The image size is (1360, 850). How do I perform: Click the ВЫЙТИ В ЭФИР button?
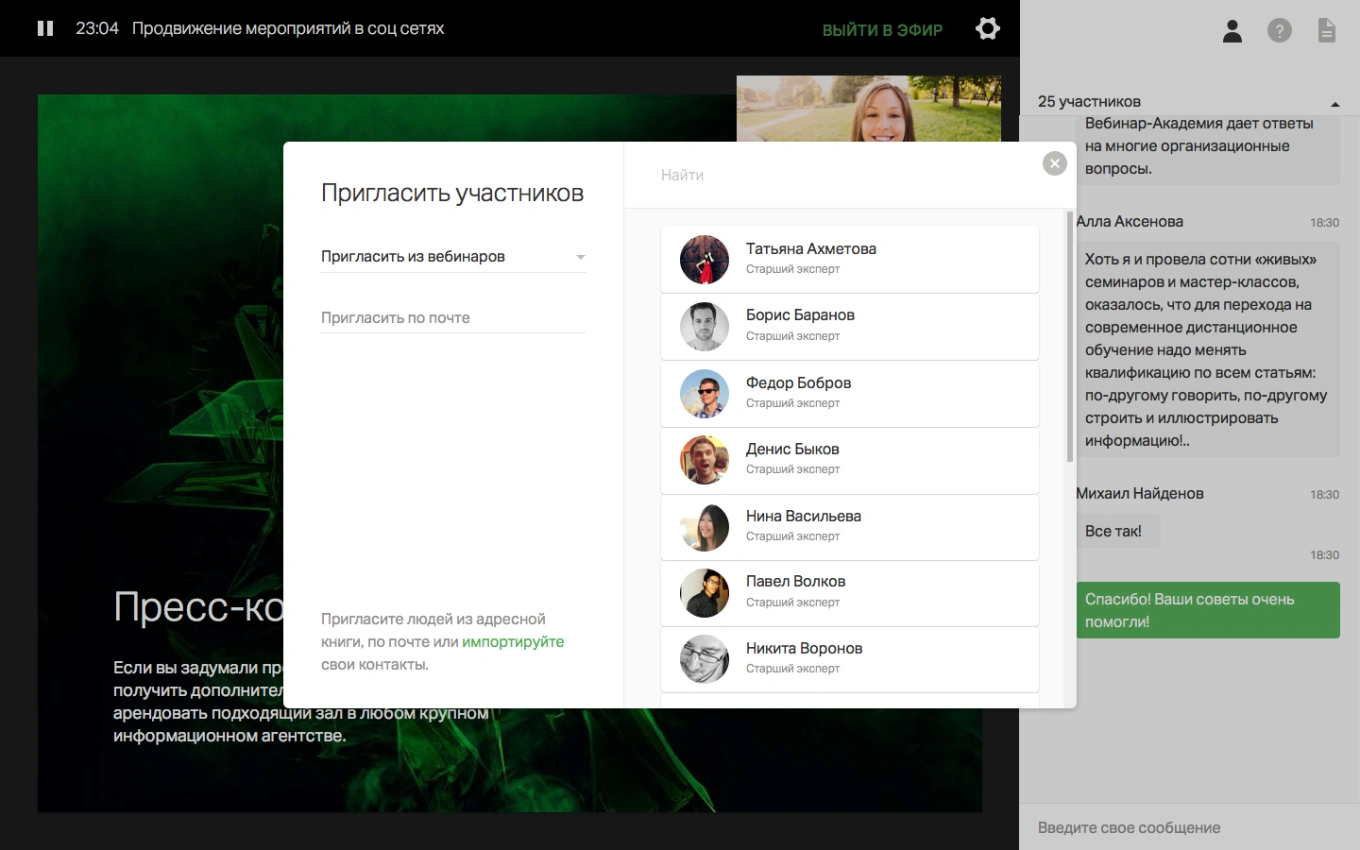882,30
